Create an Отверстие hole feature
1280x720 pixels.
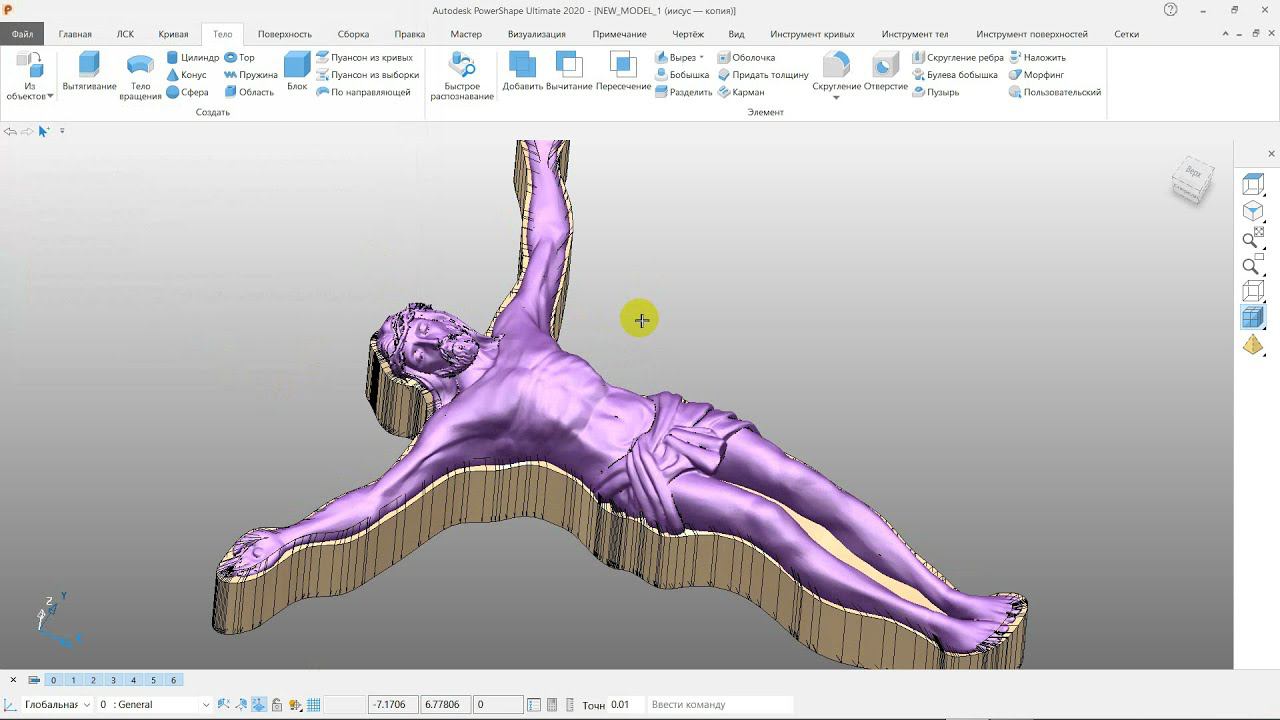[x=886, y=72]
